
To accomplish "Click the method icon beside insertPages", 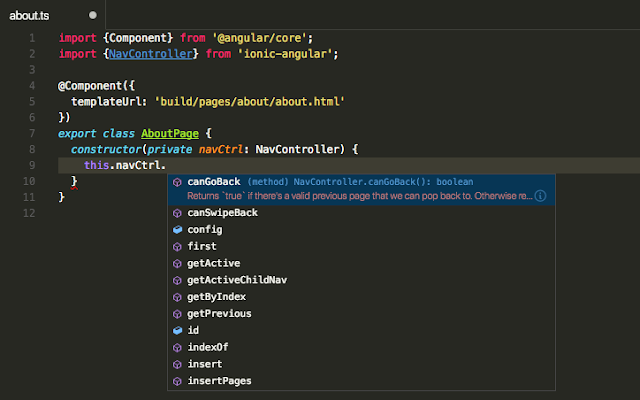I will tap(177, 381).
